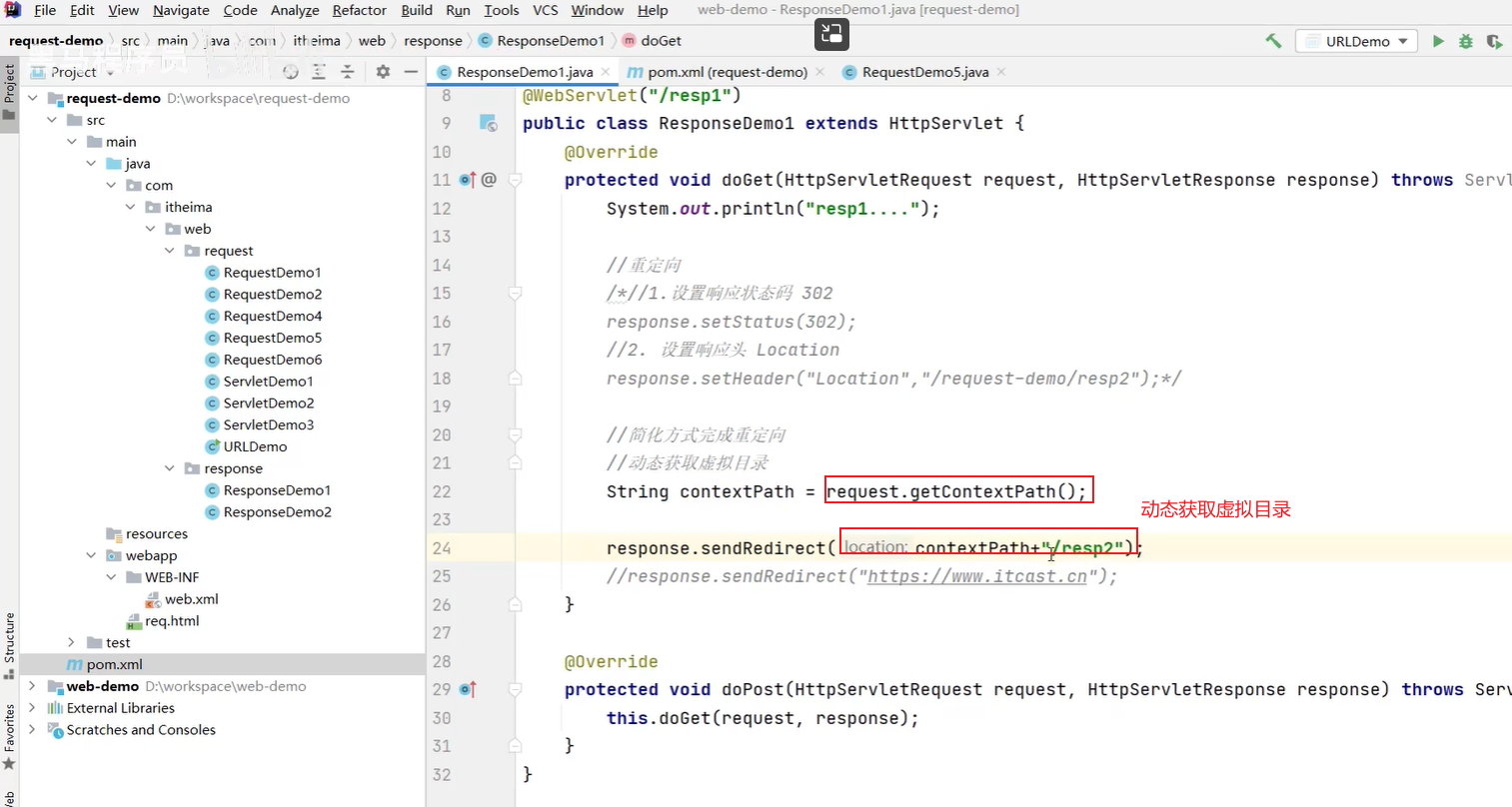
Task: Click the locate-in-tree target icon in Project panel
Action: [291, 72]
